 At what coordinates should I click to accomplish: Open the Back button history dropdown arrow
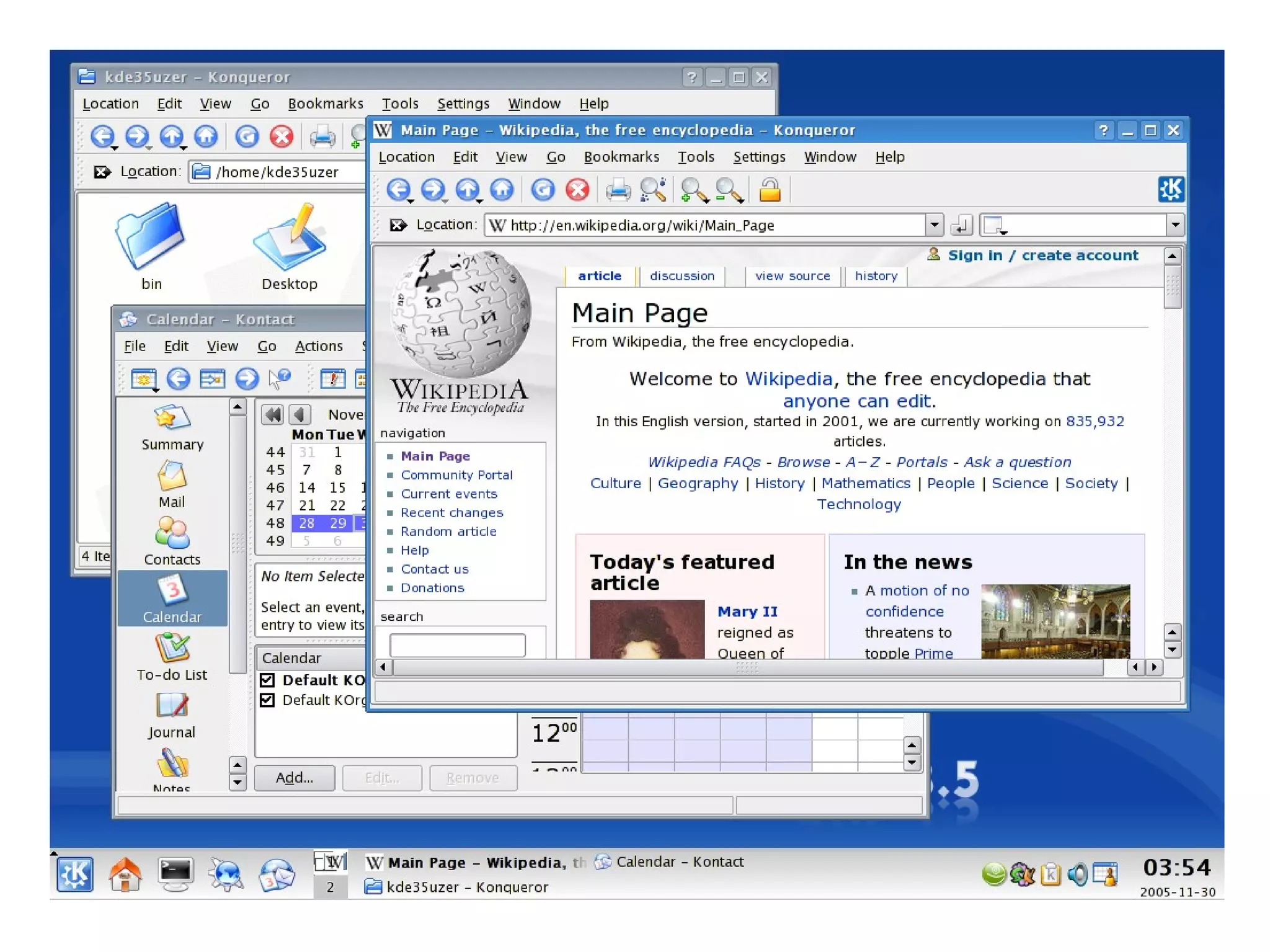click(x=411, y=202)
